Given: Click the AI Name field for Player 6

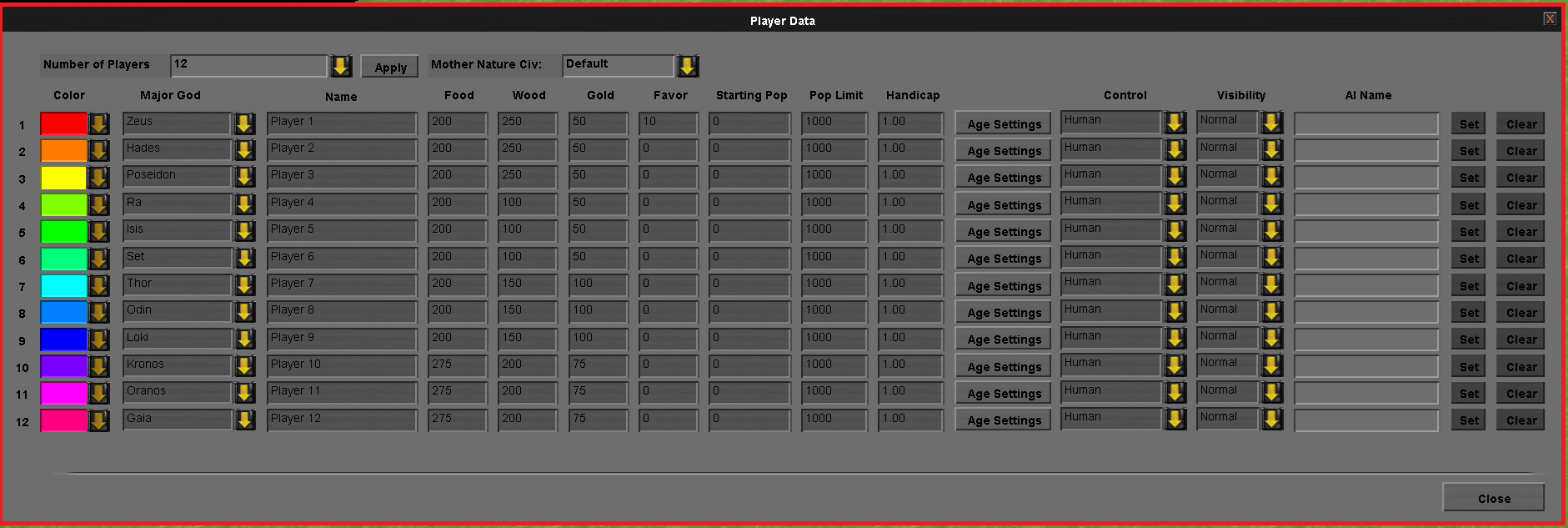Looking at the screenshot, I should tap(1366, 259).
